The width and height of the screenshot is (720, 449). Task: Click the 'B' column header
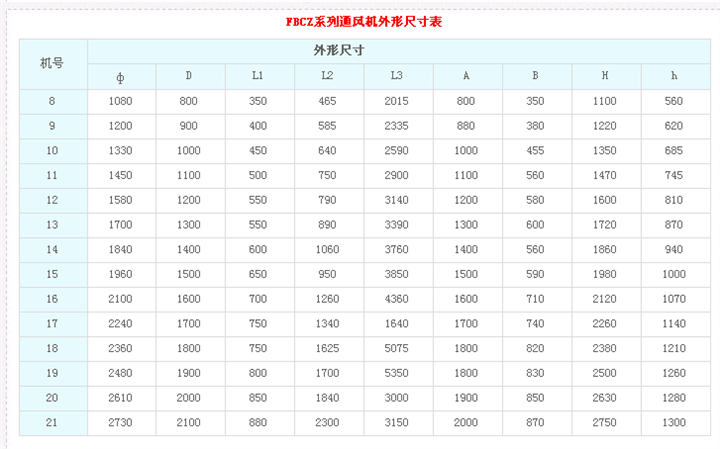pyautogui.click(x=537, y=77)
